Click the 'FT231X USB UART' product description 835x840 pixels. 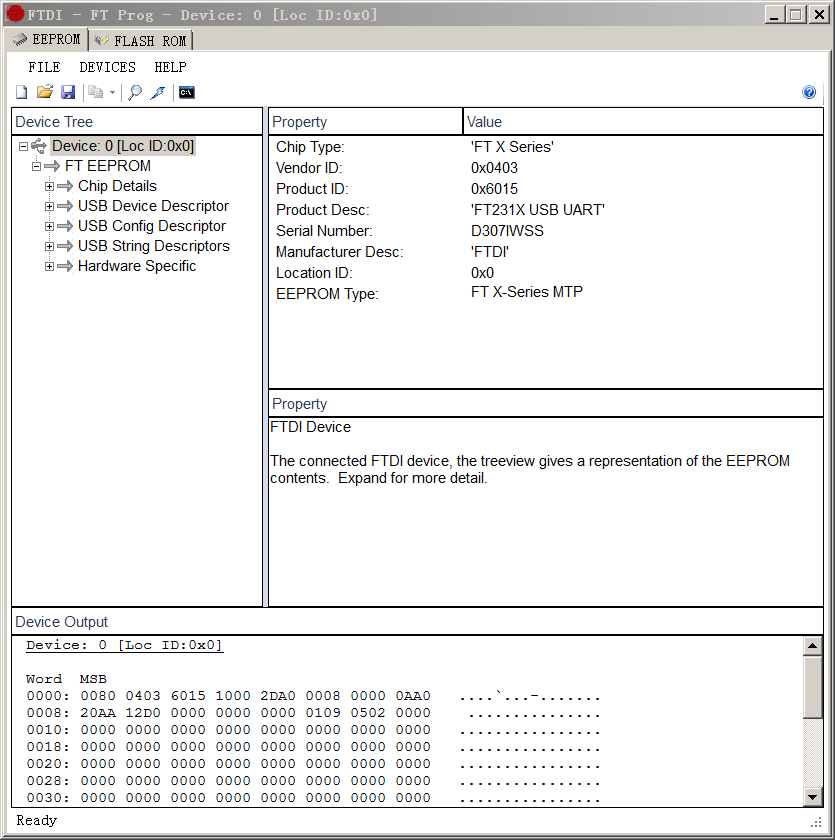[538, 209]
